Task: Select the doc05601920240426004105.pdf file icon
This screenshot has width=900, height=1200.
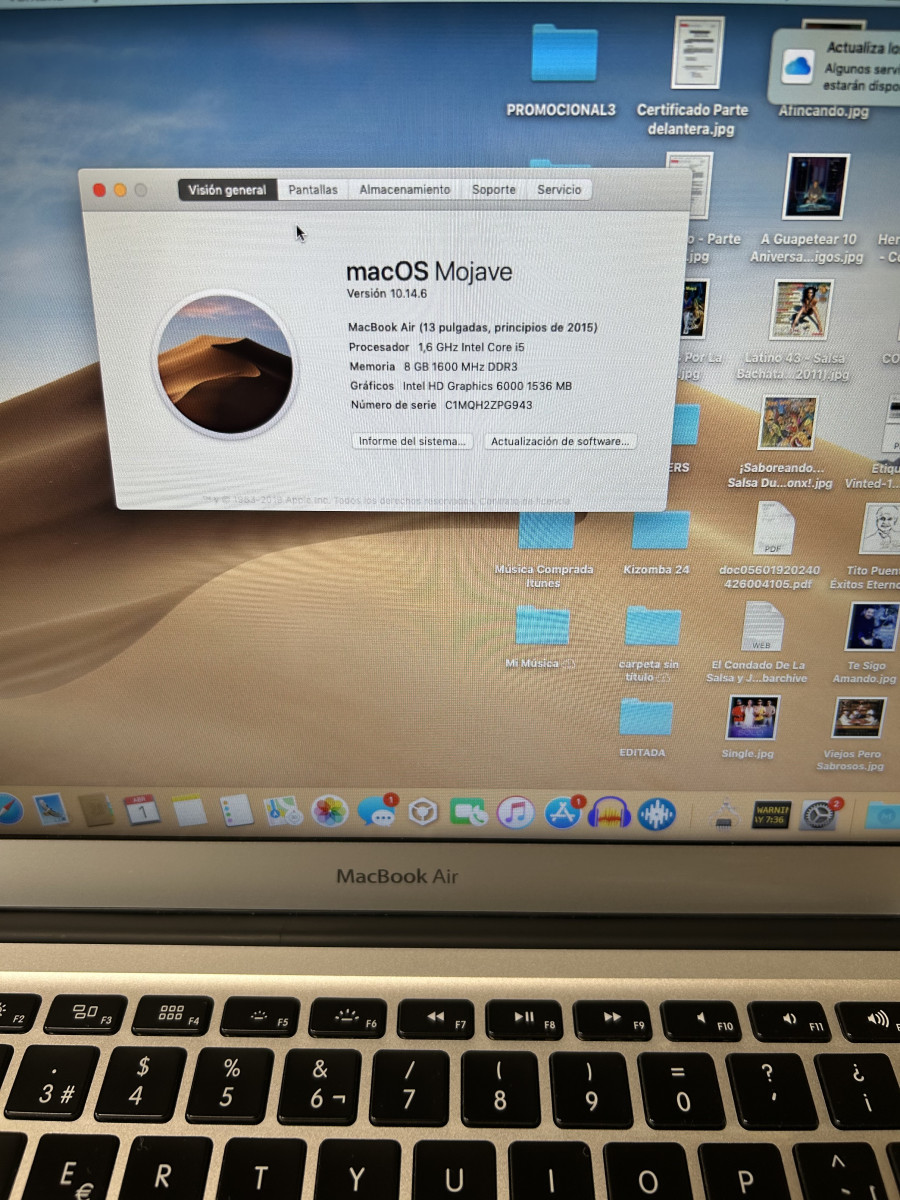Action: coord(773,529)
